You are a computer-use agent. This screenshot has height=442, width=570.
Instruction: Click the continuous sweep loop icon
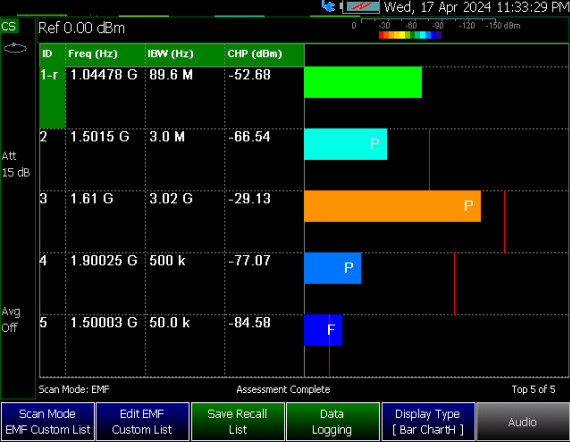pyautogui.click(x=15, y=48)
